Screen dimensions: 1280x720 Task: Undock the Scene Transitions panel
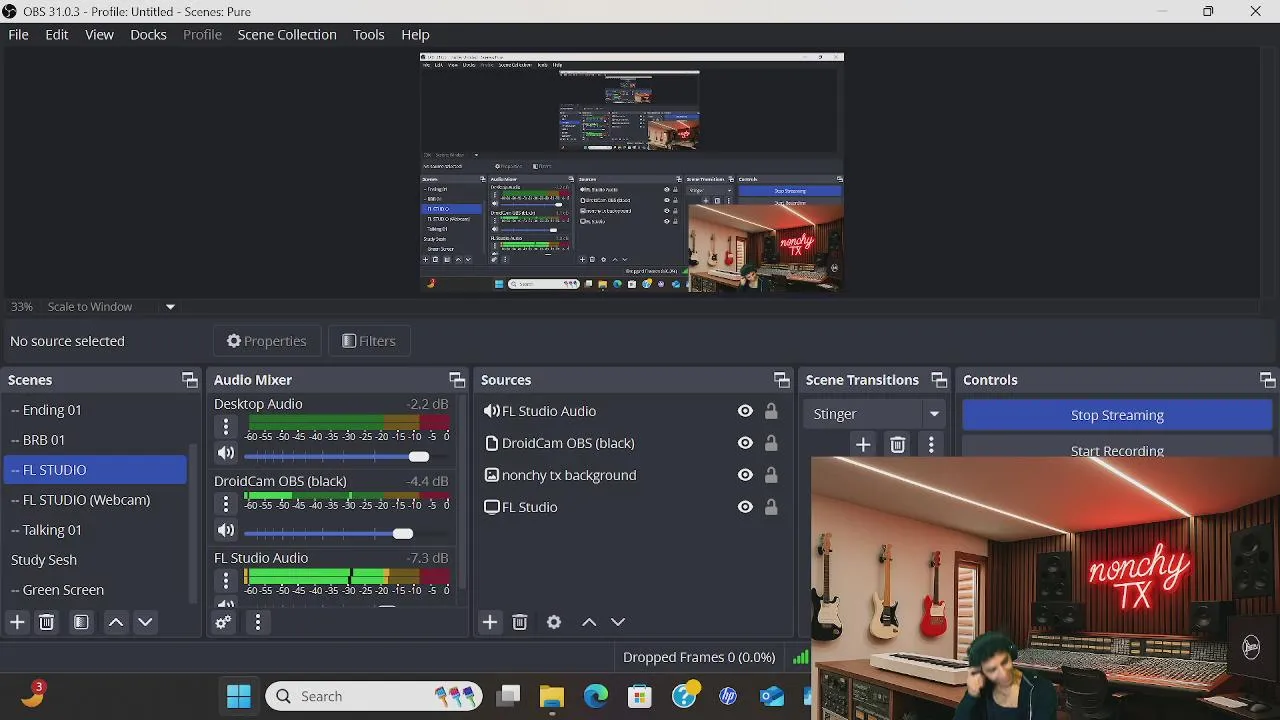[x=939, y=380]
